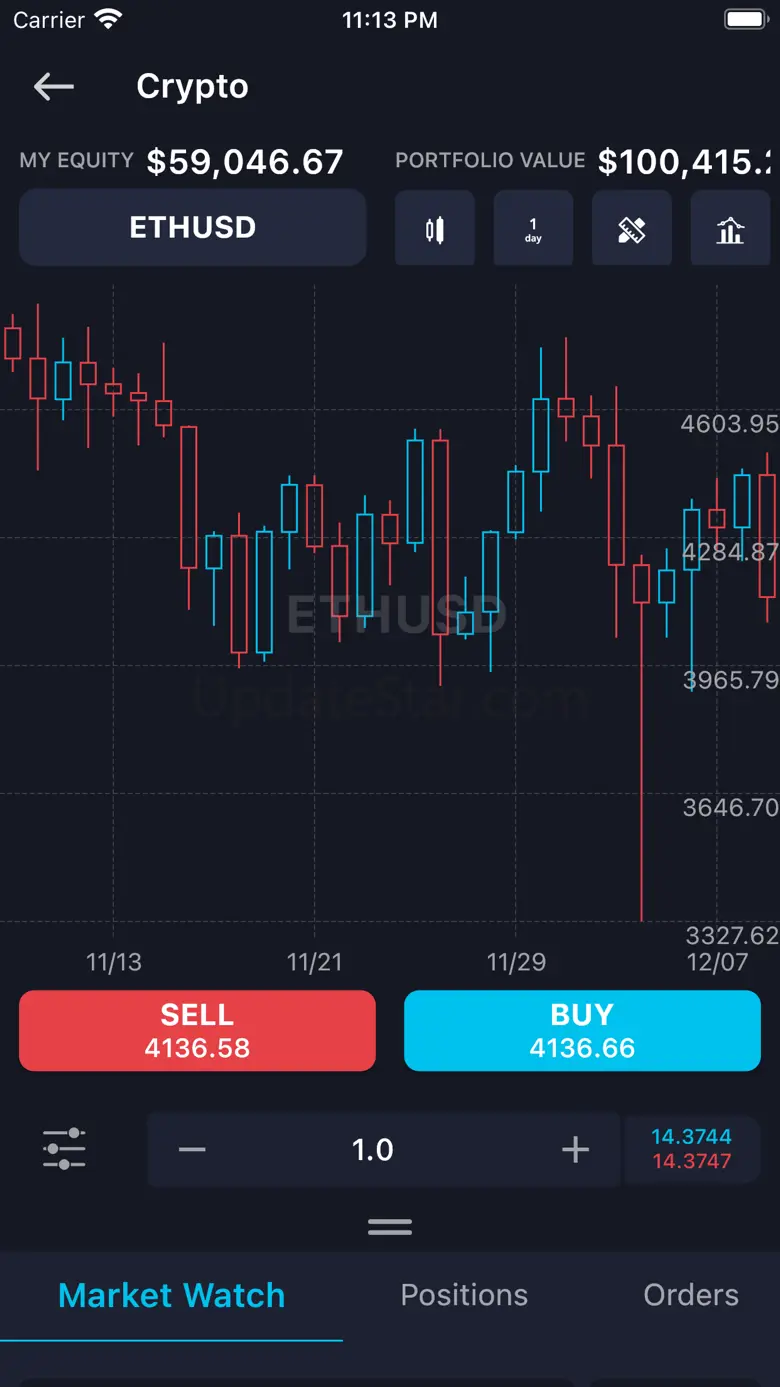Screen dimensions: 780x1387
Task: Open the ETHUSD symbol selector
Action: coord(192,228)
